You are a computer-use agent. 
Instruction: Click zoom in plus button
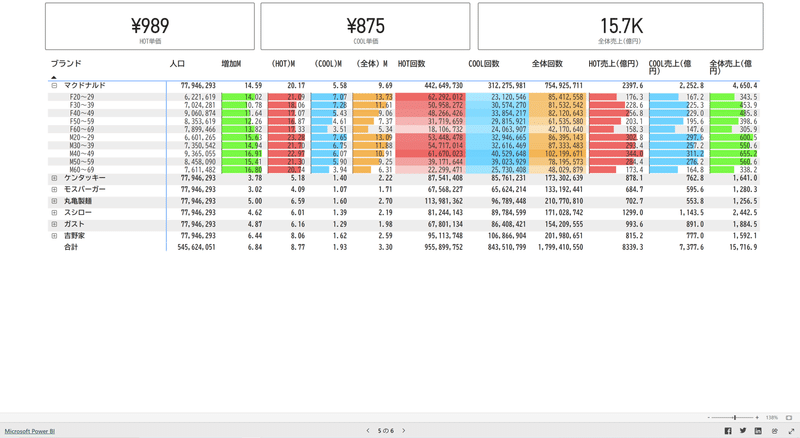coord(757,418)
